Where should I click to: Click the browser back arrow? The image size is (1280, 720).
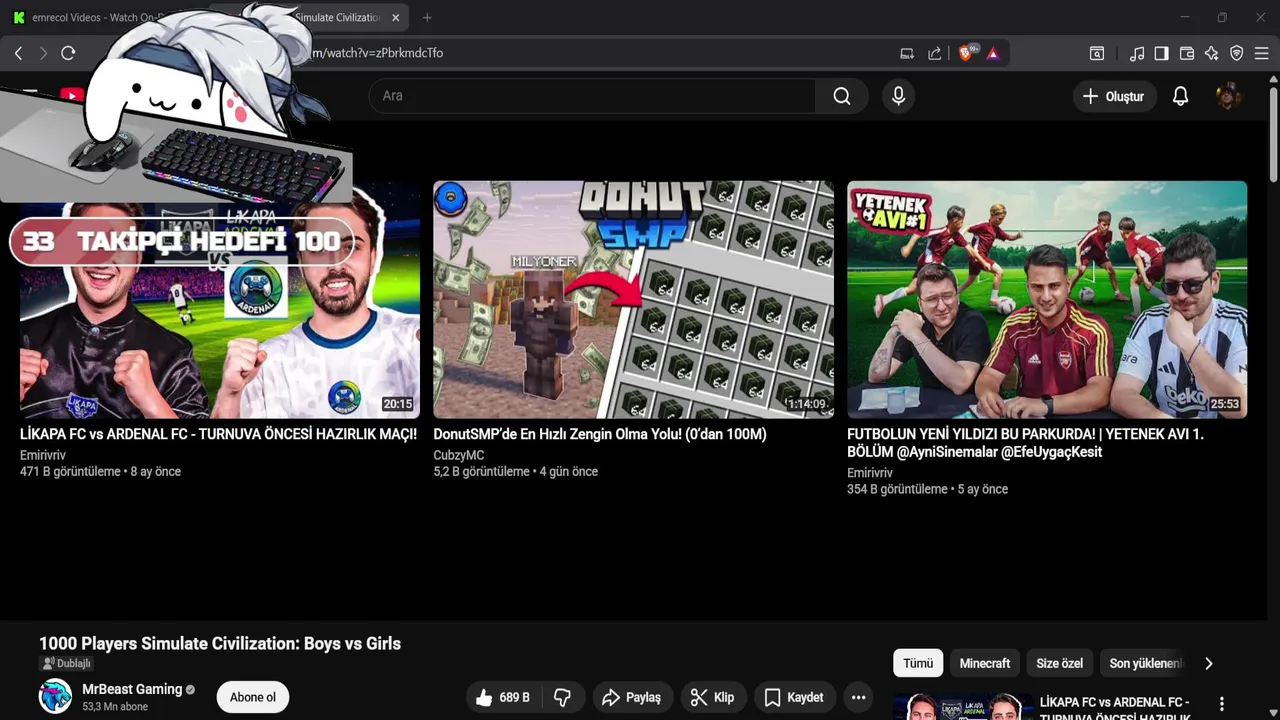coord(18,53)
